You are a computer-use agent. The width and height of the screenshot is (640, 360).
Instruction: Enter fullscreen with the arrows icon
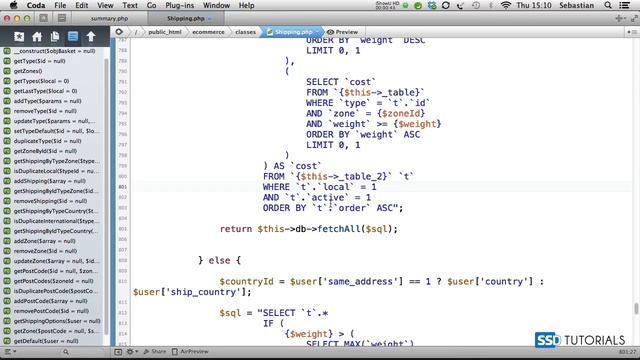pyautogui.click(x=634, y=18)
